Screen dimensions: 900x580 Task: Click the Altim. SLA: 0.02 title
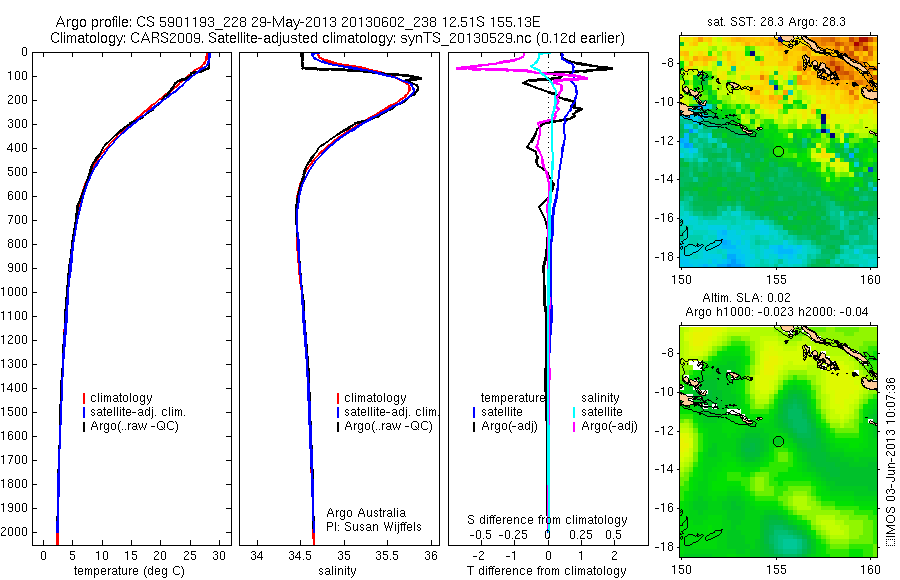pyautogui.click(x=746, y=298)
